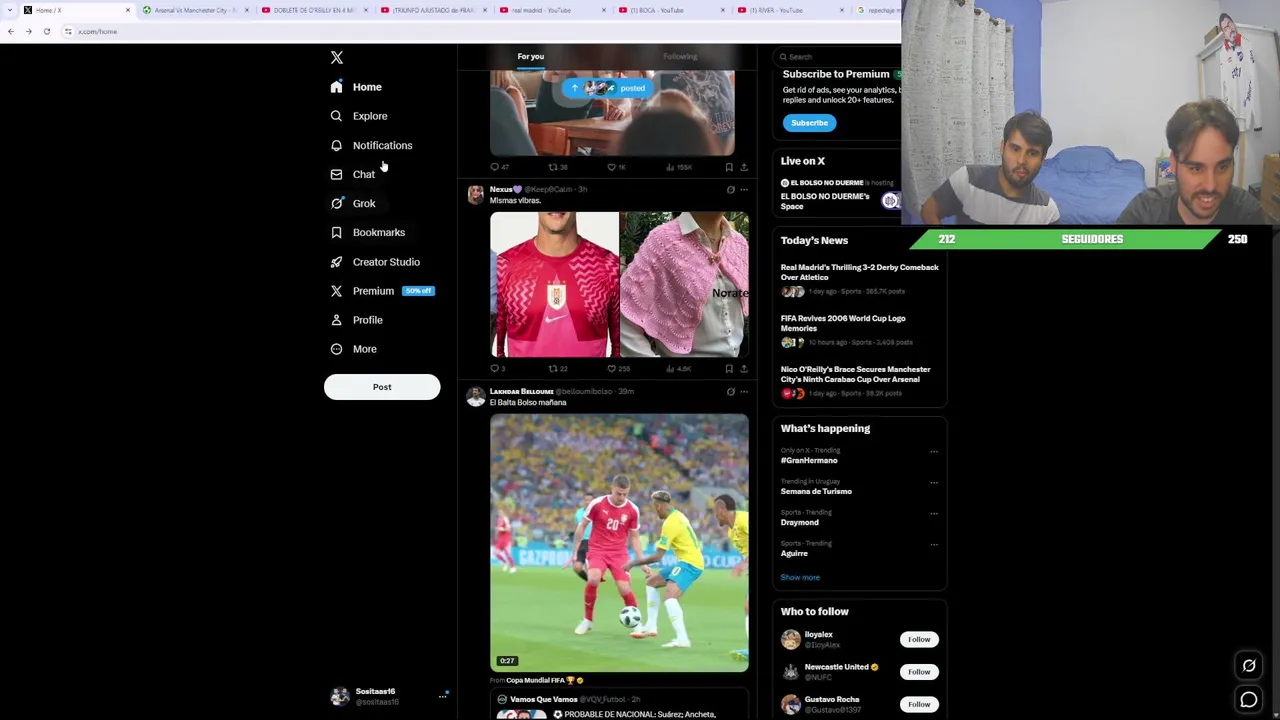This screenshot has height=720, width=1280.
Task: Share the top post above Nexus
Action: point(743,167)
